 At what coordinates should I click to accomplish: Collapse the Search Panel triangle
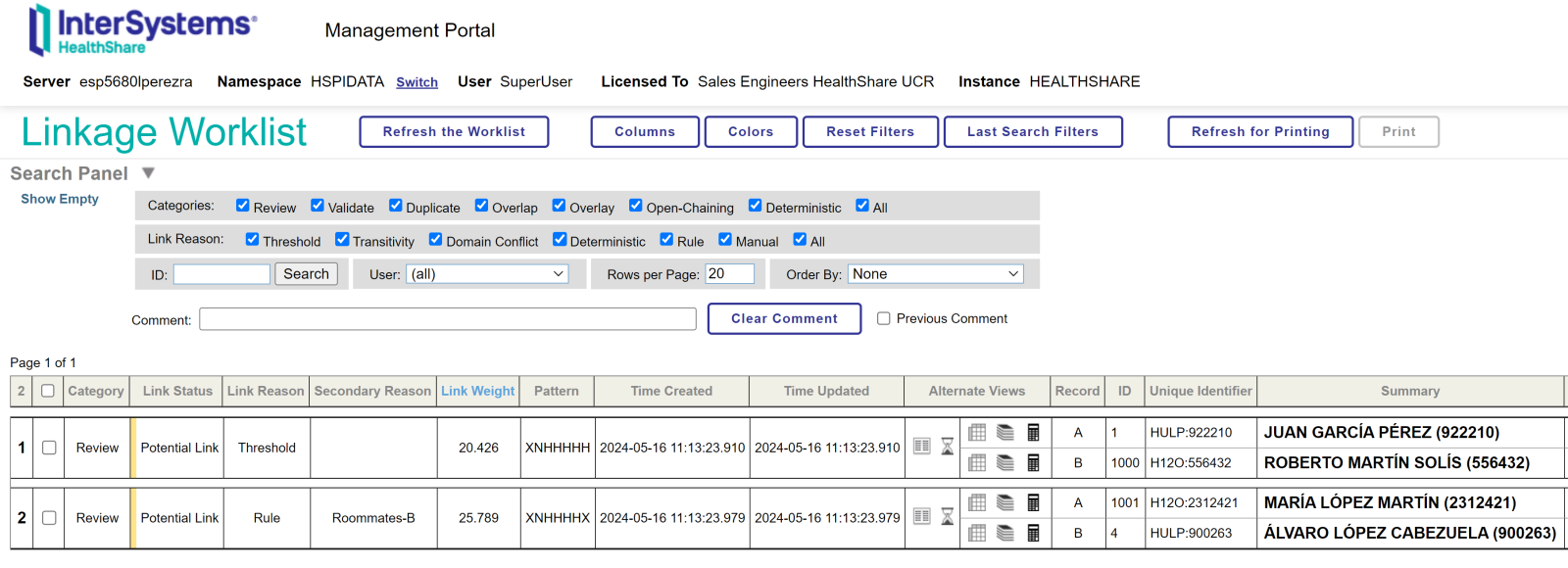(148, 173)
